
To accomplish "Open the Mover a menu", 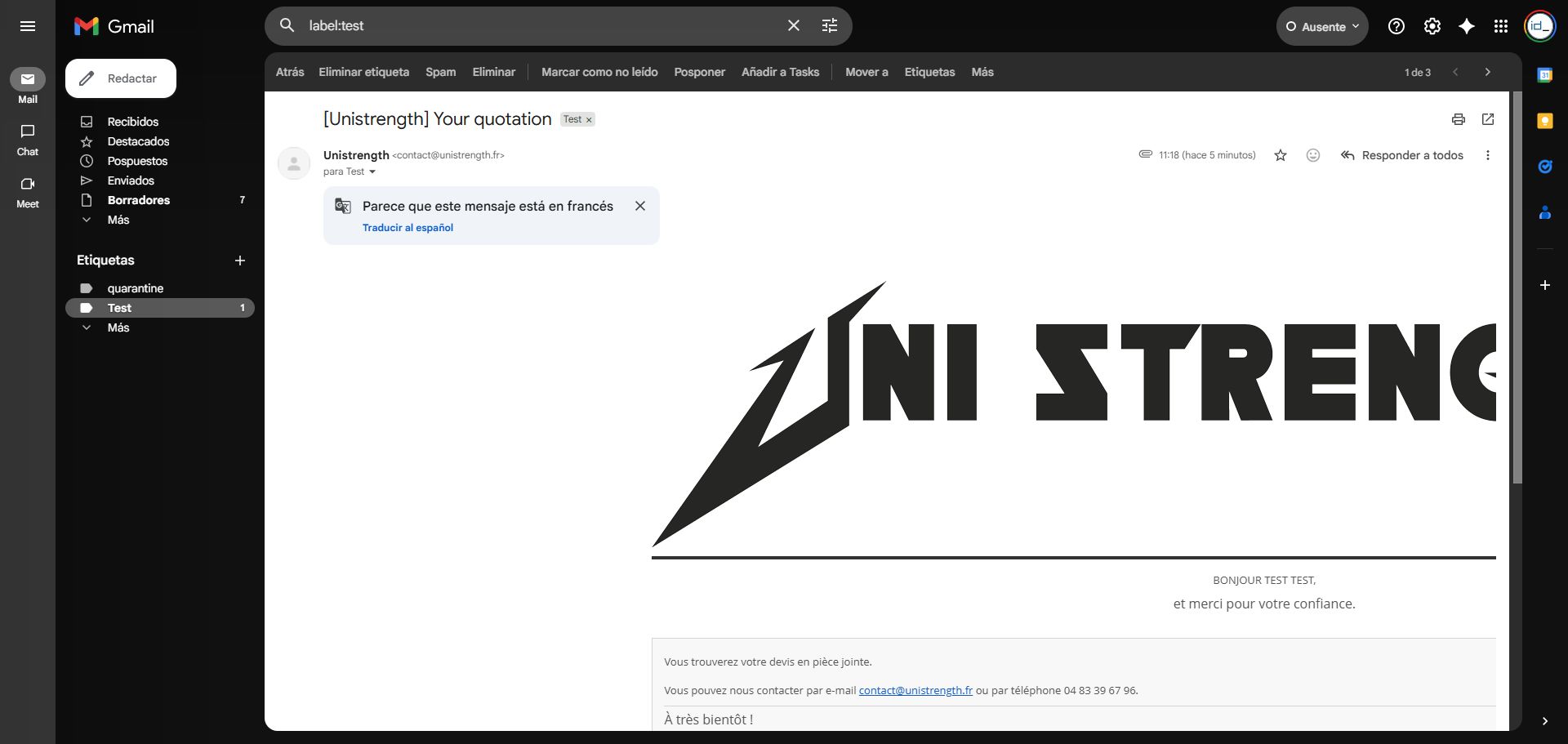I will tap(866, 72).
